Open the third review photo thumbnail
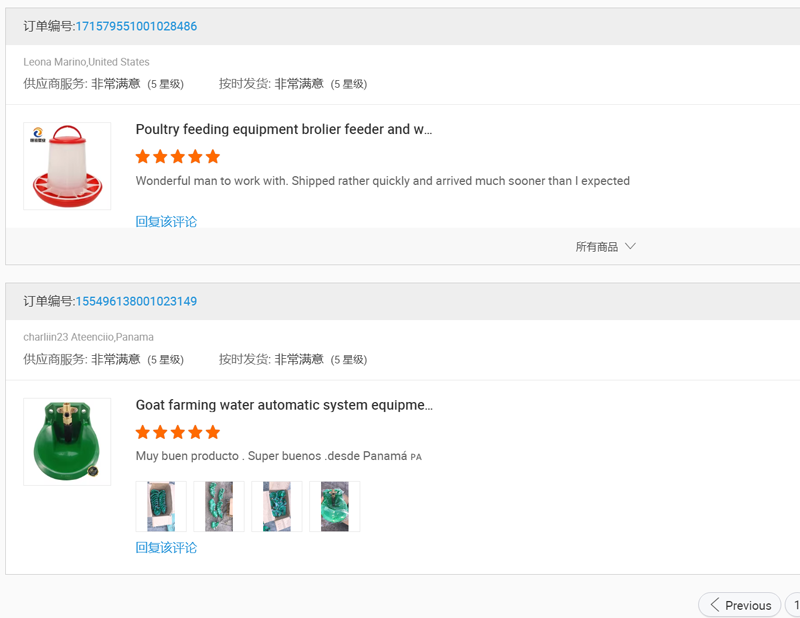 (277, 506)
